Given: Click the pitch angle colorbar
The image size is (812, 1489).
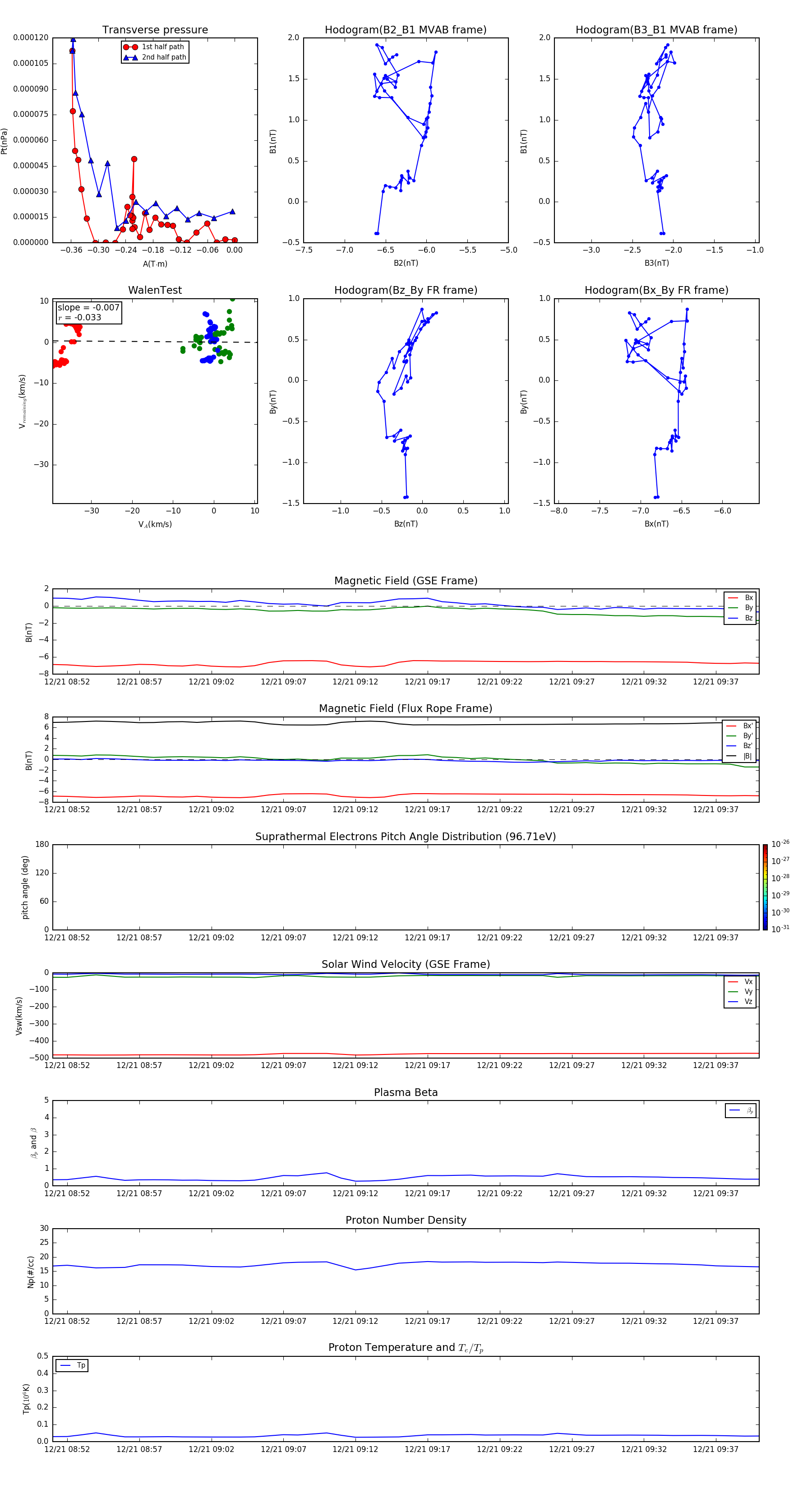Looking at the screenshot, I should (765, 887).
